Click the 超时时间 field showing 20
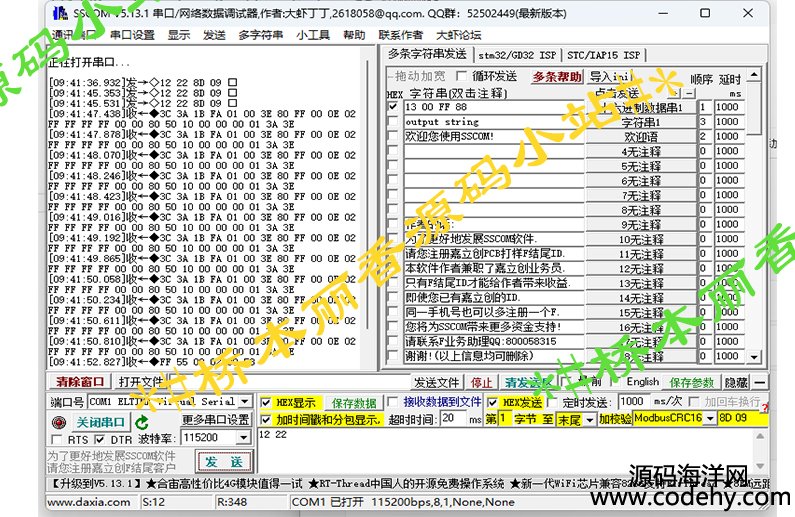The width and height of the screenshot is (795, 517). [453, 419]
